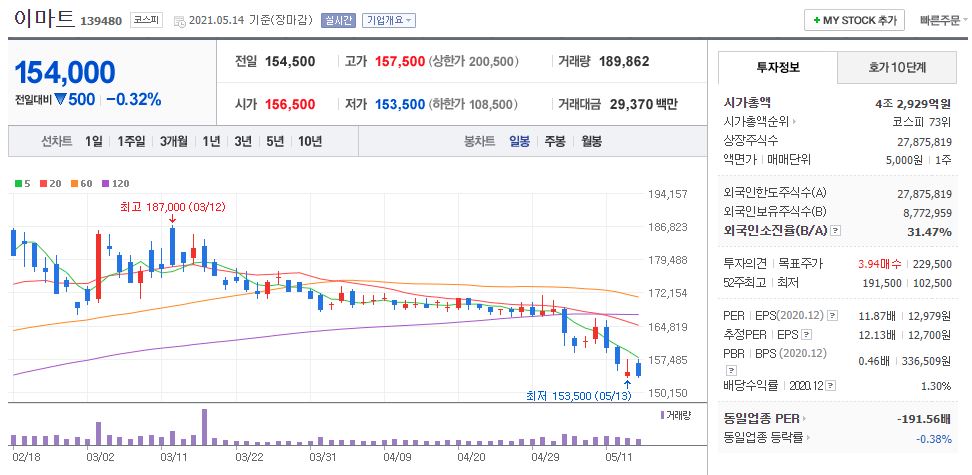Screen dimensions: 972x475
Task: Click the red 20-day moving average legend
Action: 50,184
